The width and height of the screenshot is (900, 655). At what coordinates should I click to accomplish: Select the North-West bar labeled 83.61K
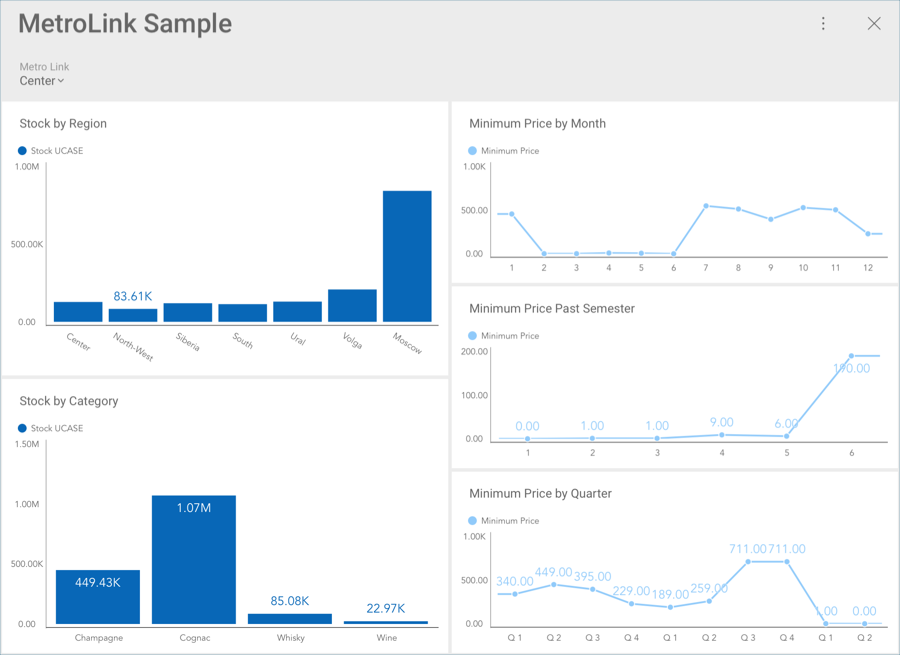point(133,315)
